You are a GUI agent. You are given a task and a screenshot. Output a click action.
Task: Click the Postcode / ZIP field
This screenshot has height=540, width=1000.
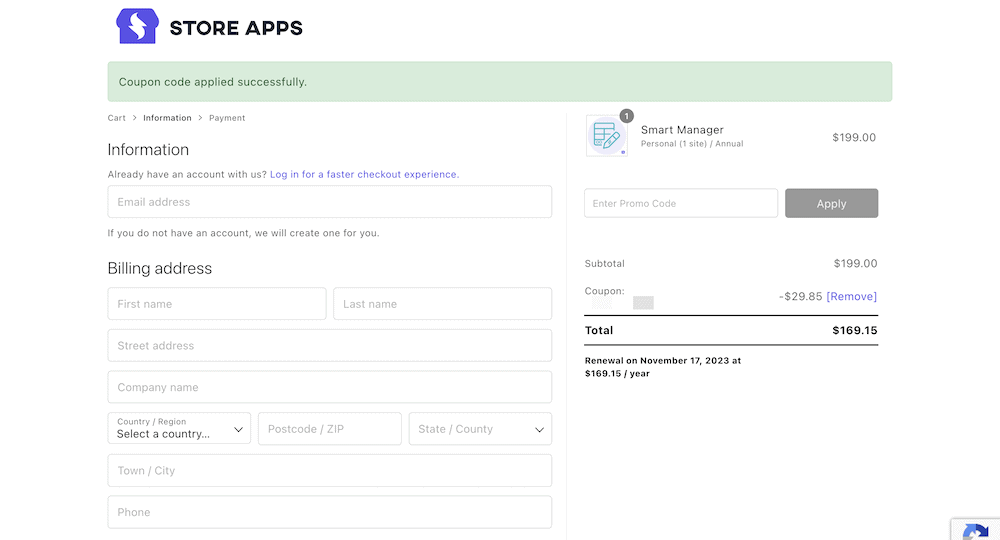tap(330, 428)
